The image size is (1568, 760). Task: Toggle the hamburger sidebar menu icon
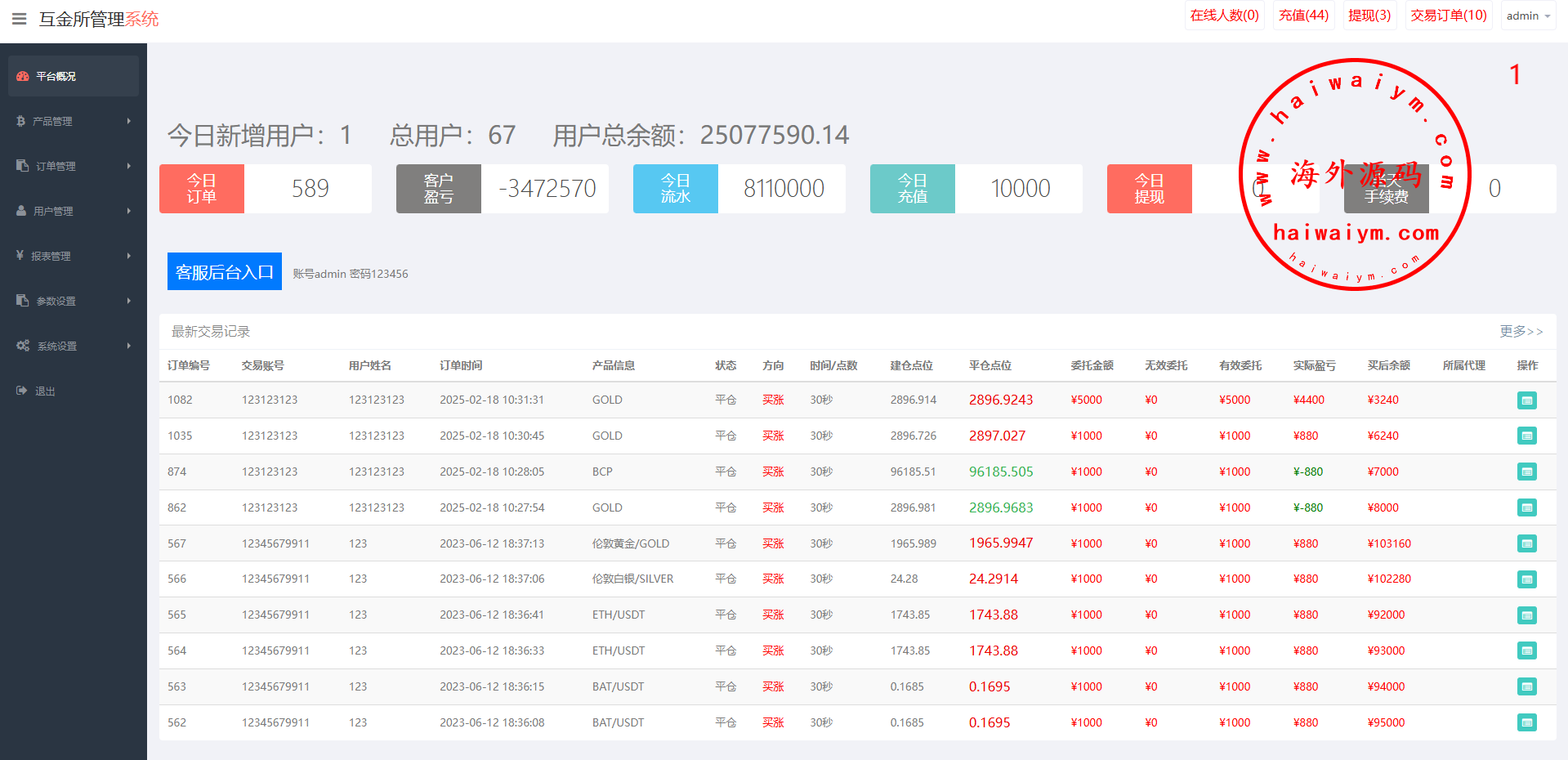20,19
